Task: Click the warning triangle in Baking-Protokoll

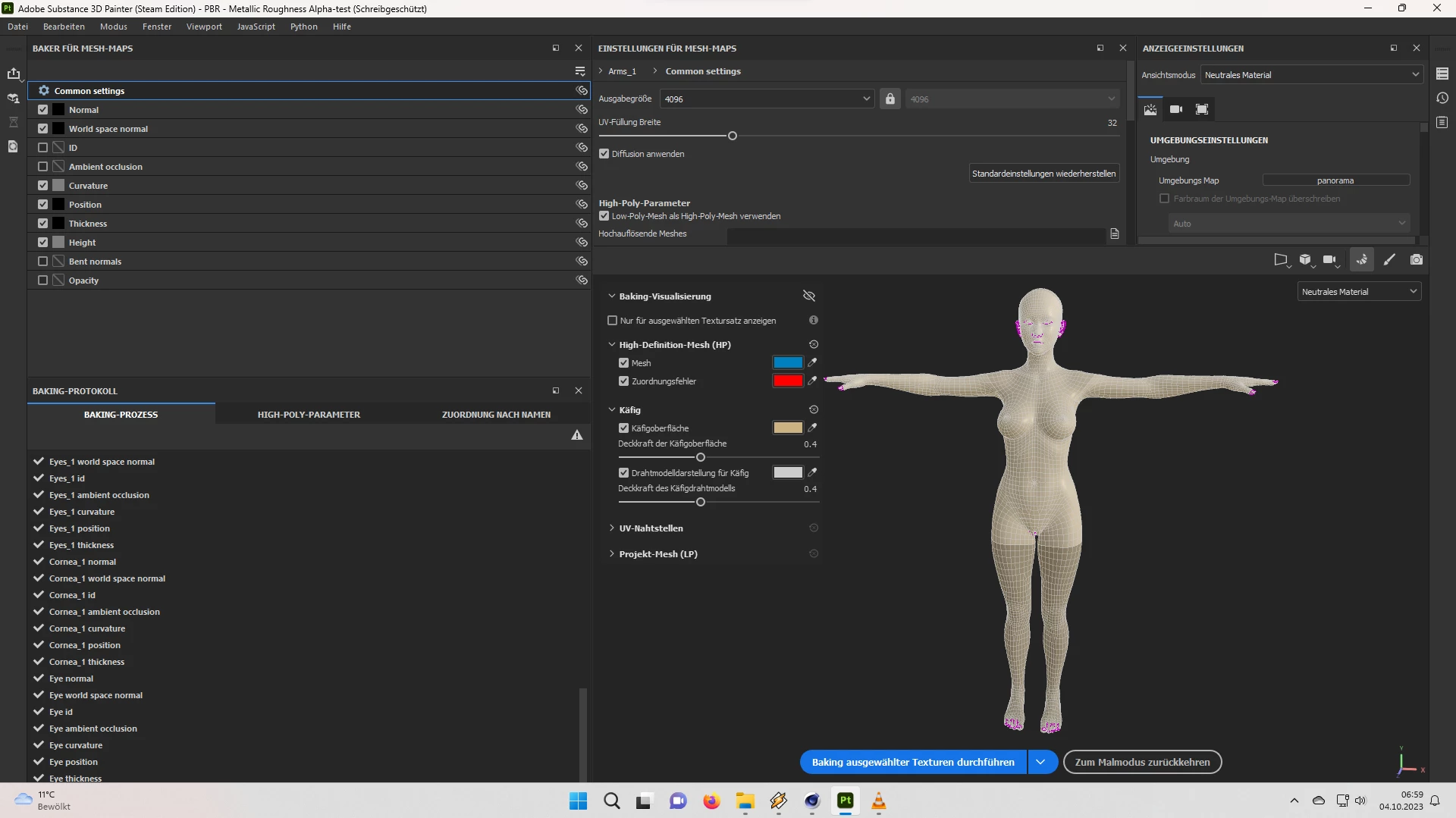Action: click(577, 435)
